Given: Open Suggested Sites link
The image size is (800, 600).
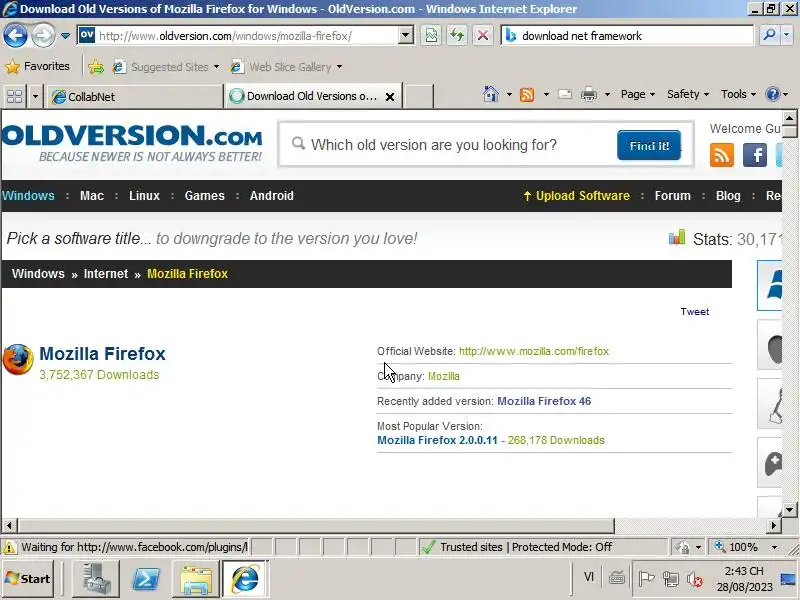Looking at the screenshot, I should point(165,67).
